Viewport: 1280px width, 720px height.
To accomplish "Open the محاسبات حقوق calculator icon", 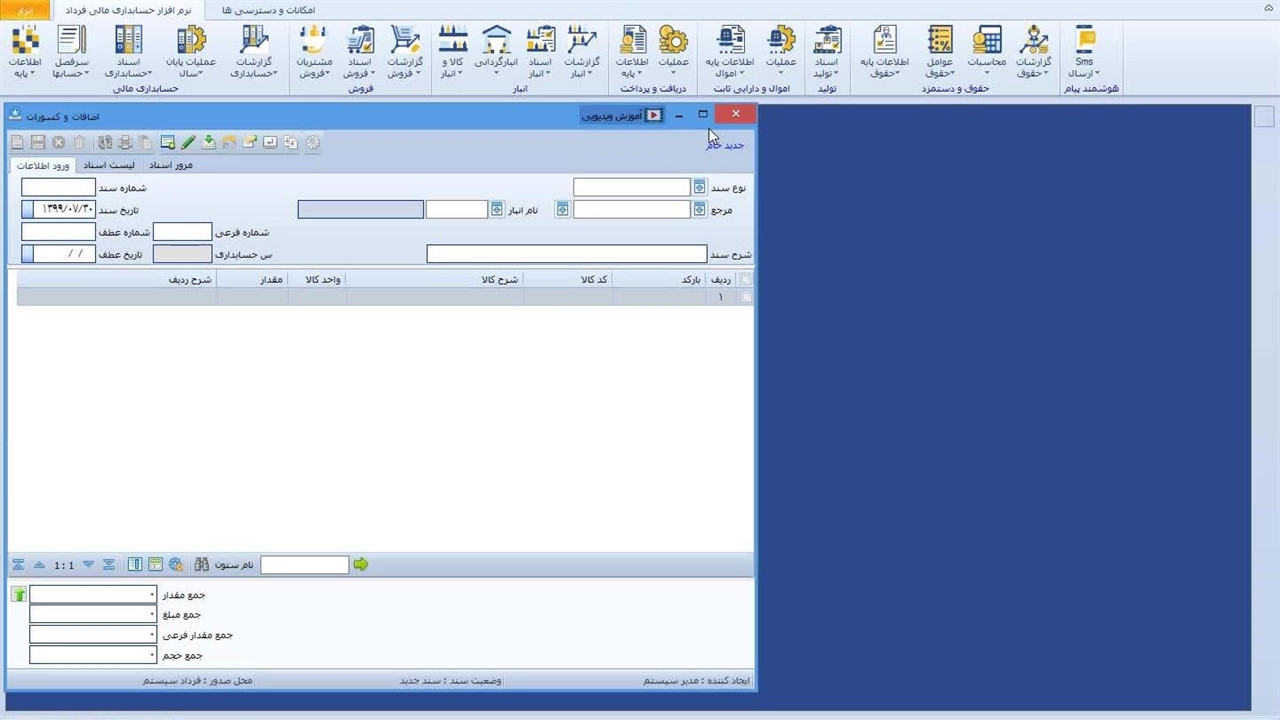I will (986, 53).
